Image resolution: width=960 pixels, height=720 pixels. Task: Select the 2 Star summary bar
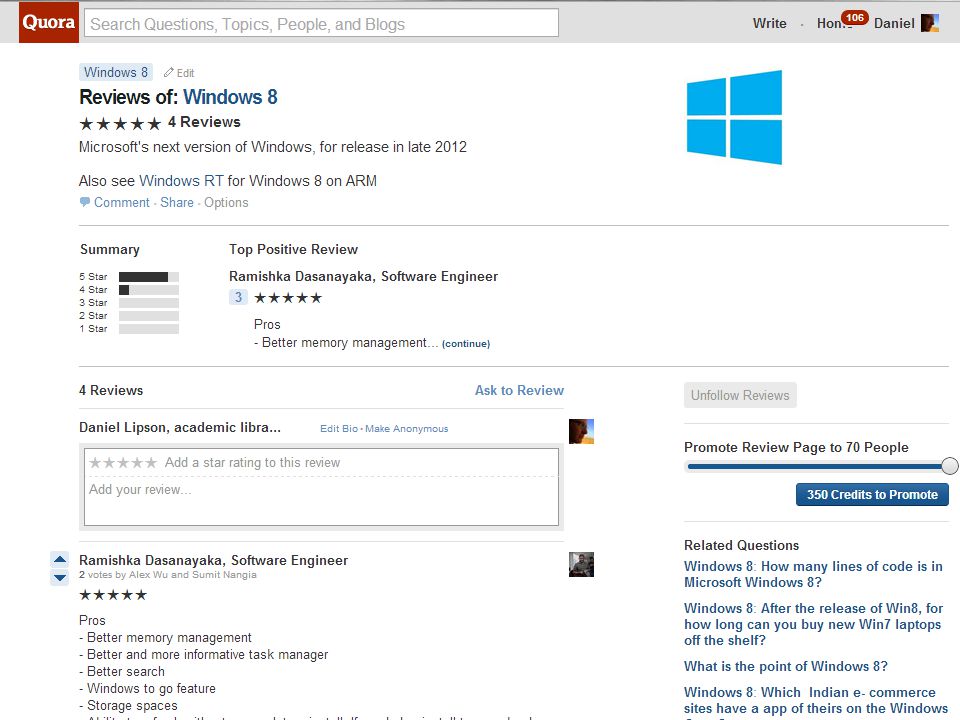[x=149, y=316]
